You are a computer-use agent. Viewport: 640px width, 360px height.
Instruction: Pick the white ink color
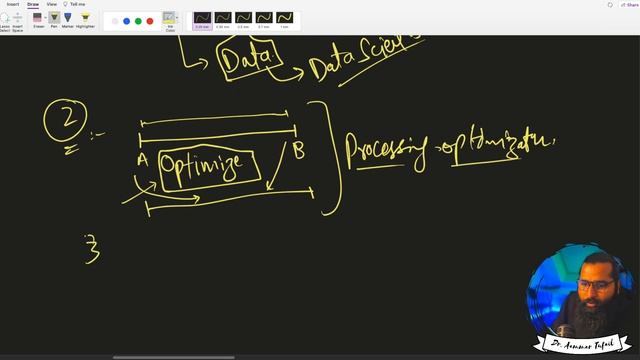[x=115, y=21]
